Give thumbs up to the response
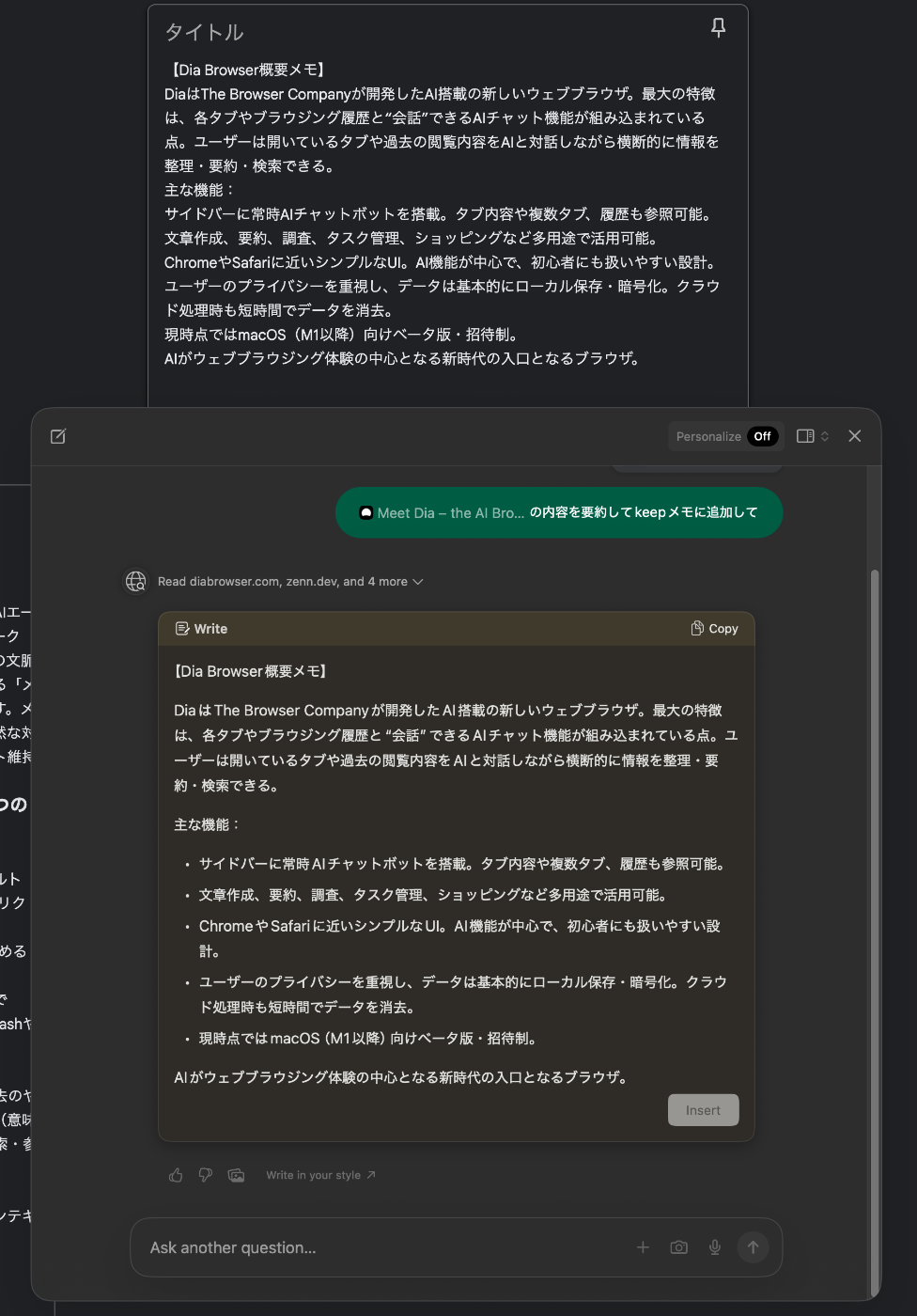Viewport: 917px width, 1316px height. click(x=176, y=1175)
